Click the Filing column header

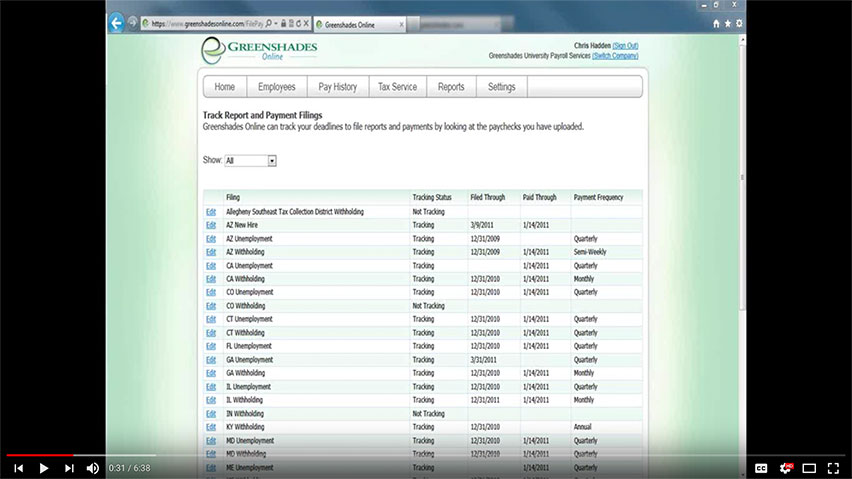click(x=233, y=197)
